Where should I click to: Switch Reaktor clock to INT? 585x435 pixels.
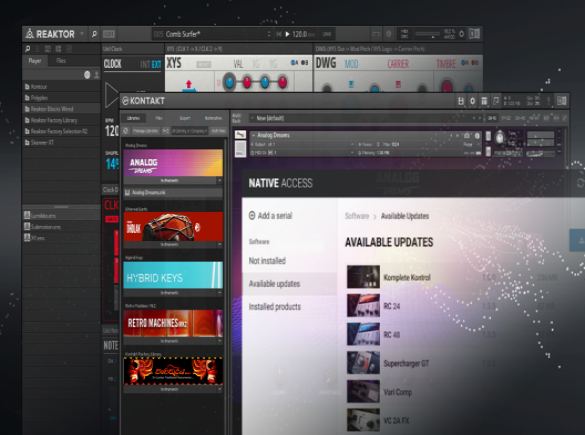click(x=145, y=65)
